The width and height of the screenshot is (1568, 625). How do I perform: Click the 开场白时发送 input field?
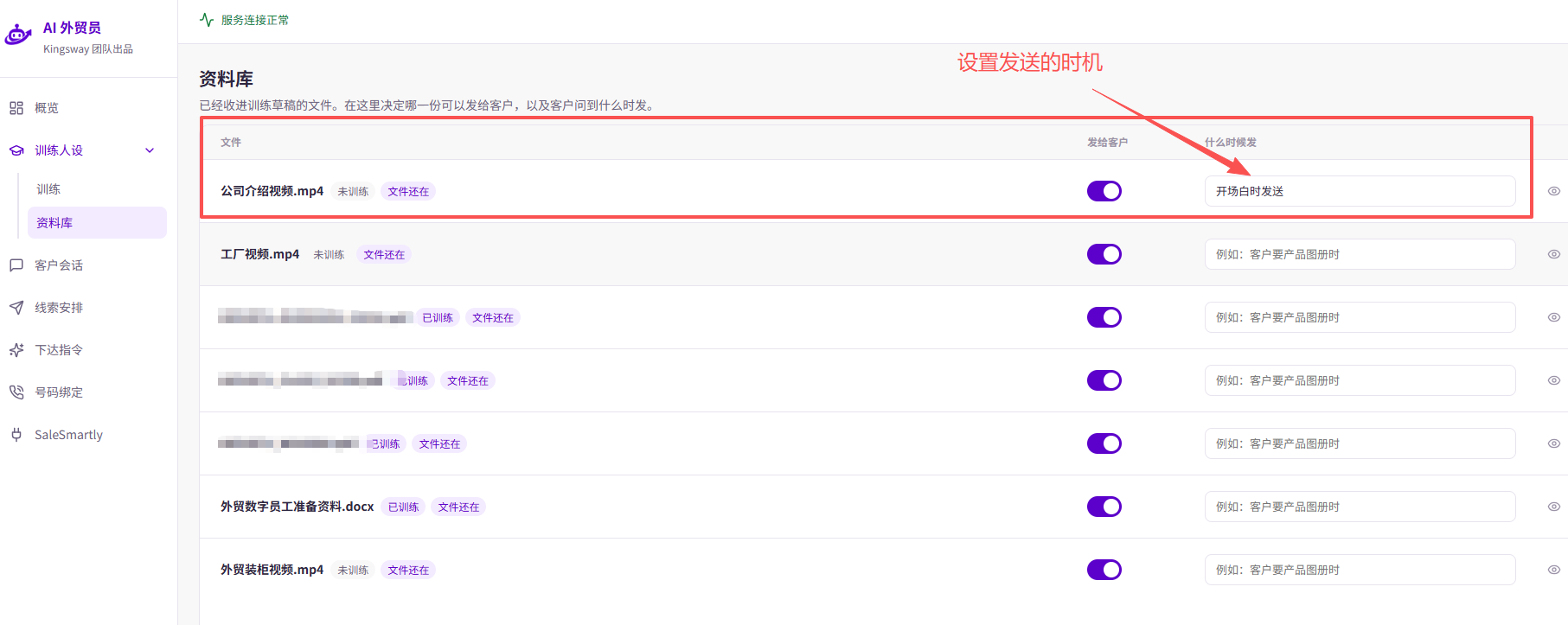[1360, 191]
